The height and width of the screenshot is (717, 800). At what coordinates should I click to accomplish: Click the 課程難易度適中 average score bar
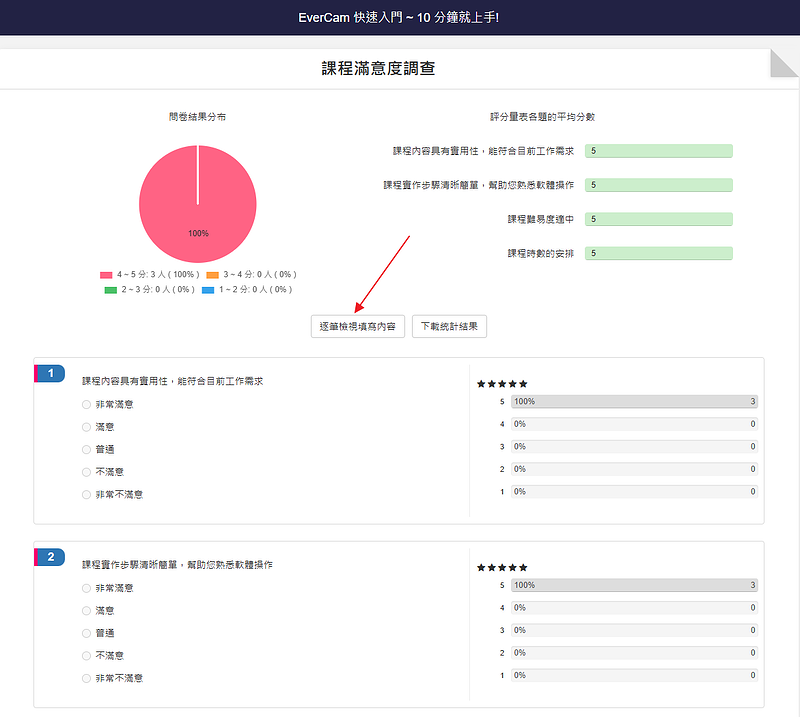(658, 219)
